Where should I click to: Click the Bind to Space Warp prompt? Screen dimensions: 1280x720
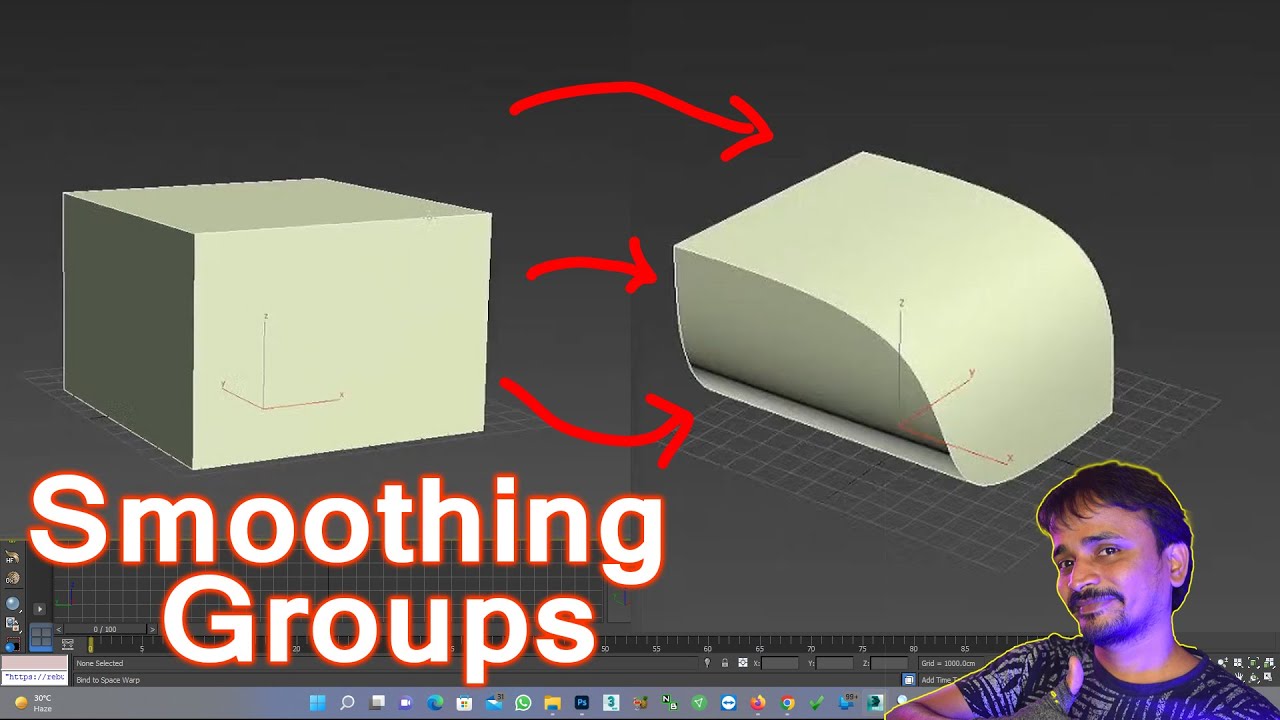pos(108,680)
